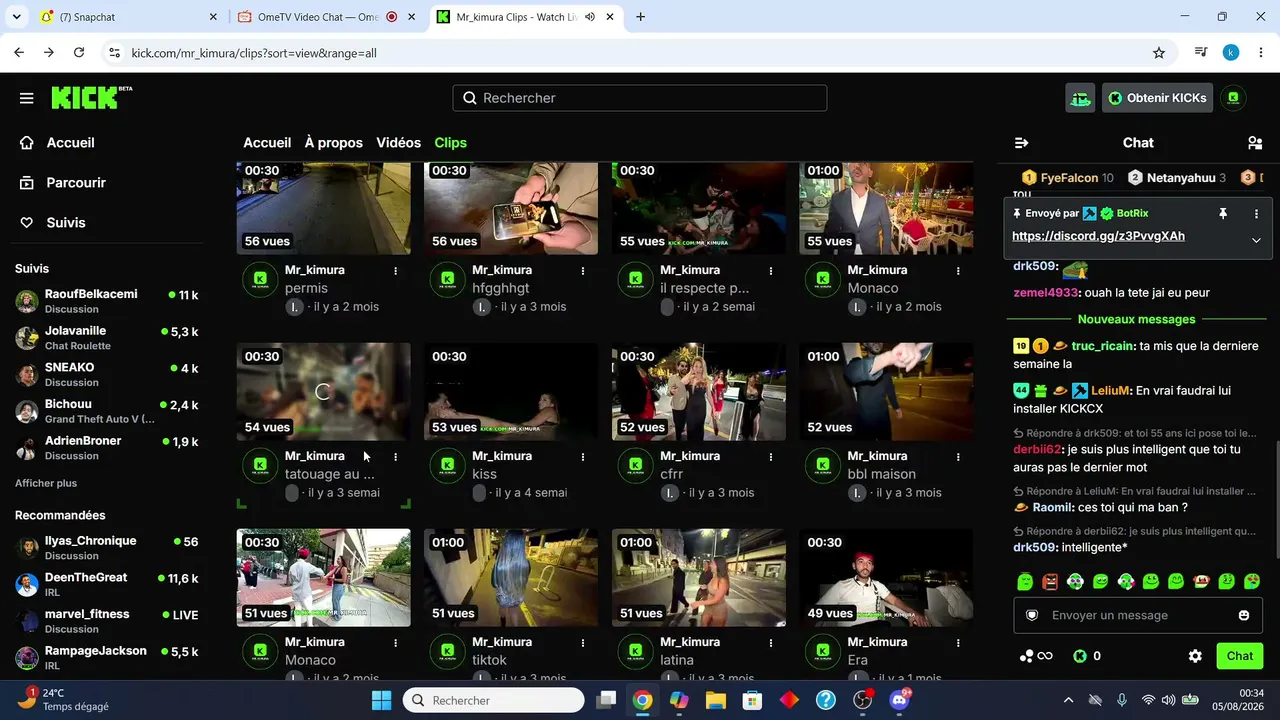1280x720 pixels.
Task: Open Windows Start menu
Action: [x=382, y=700]
